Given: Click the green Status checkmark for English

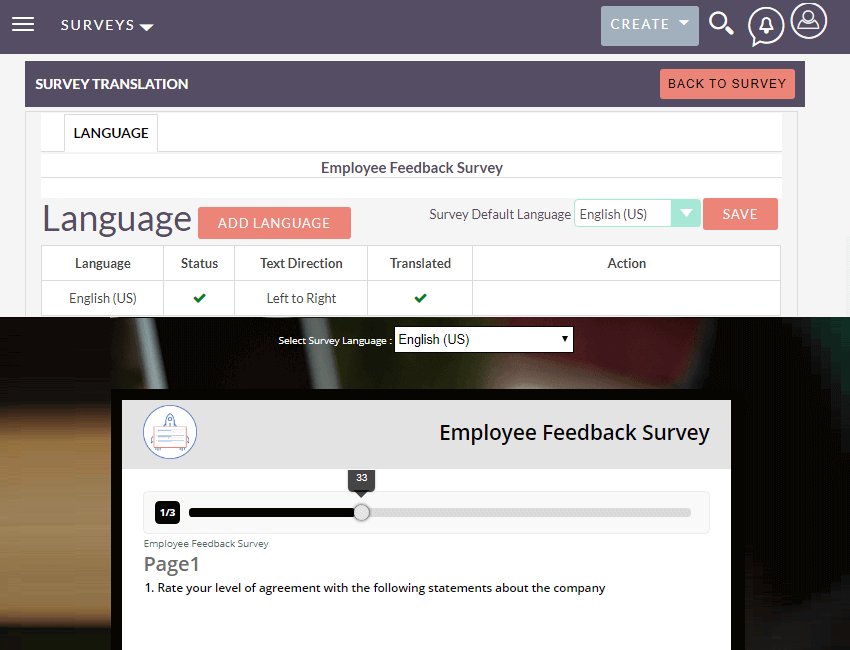Looking at the screenshot, I should [199, 298].
